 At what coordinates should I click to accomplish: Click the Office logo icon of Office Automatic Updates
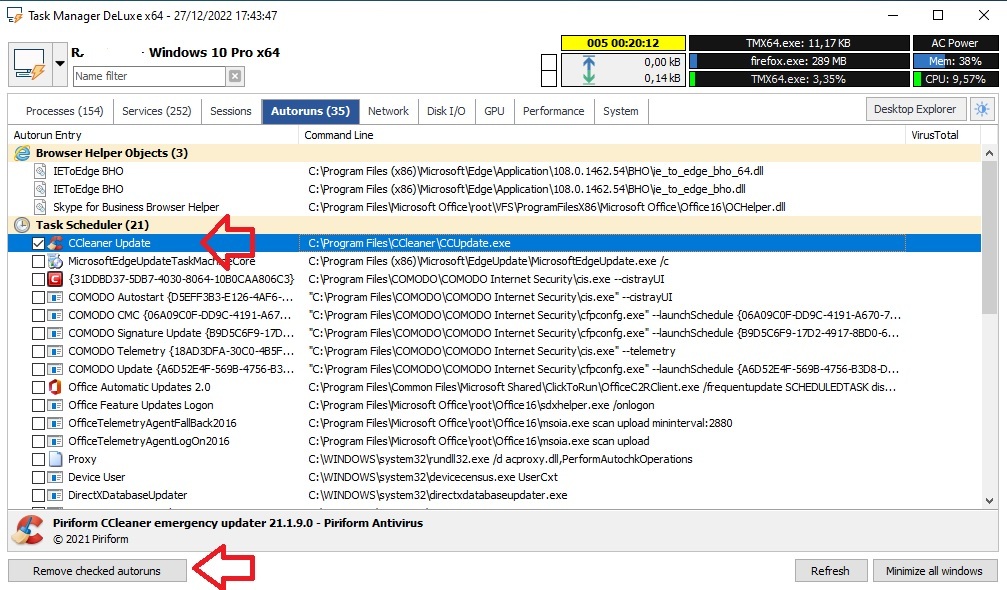point(55,387)
